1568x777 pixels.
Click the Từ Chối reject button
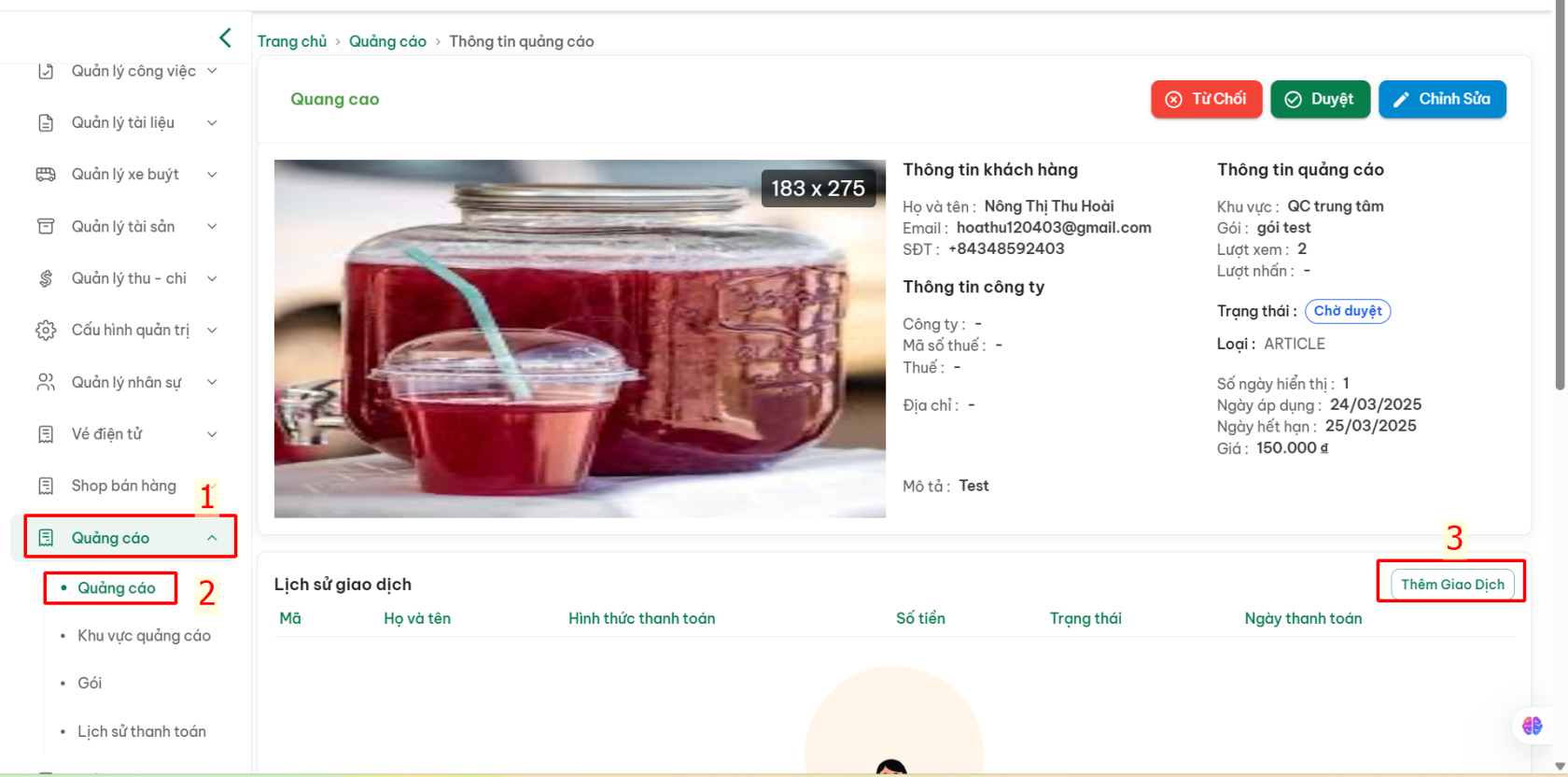(x=1206, y=99)
